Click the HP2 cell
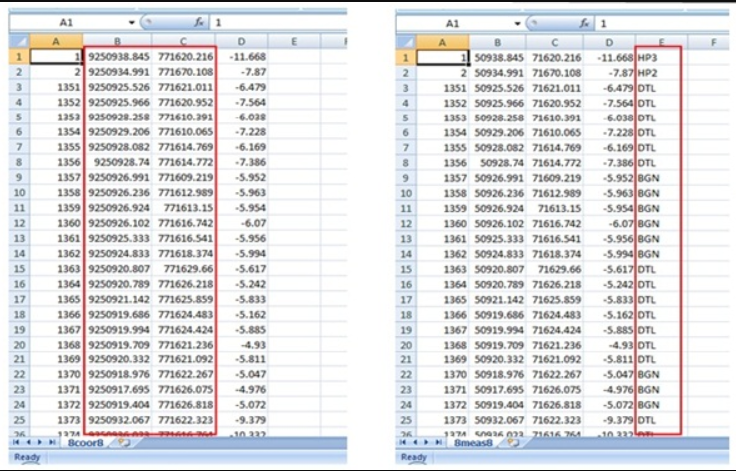Screen dimensions: 736x471 [661, 73]
